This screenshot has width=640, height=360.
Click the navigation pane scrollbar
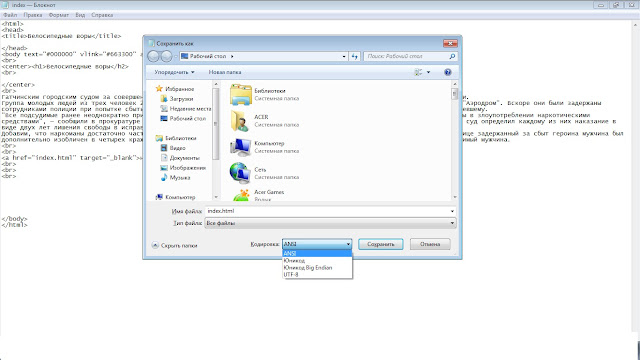(x=216, y=140)
